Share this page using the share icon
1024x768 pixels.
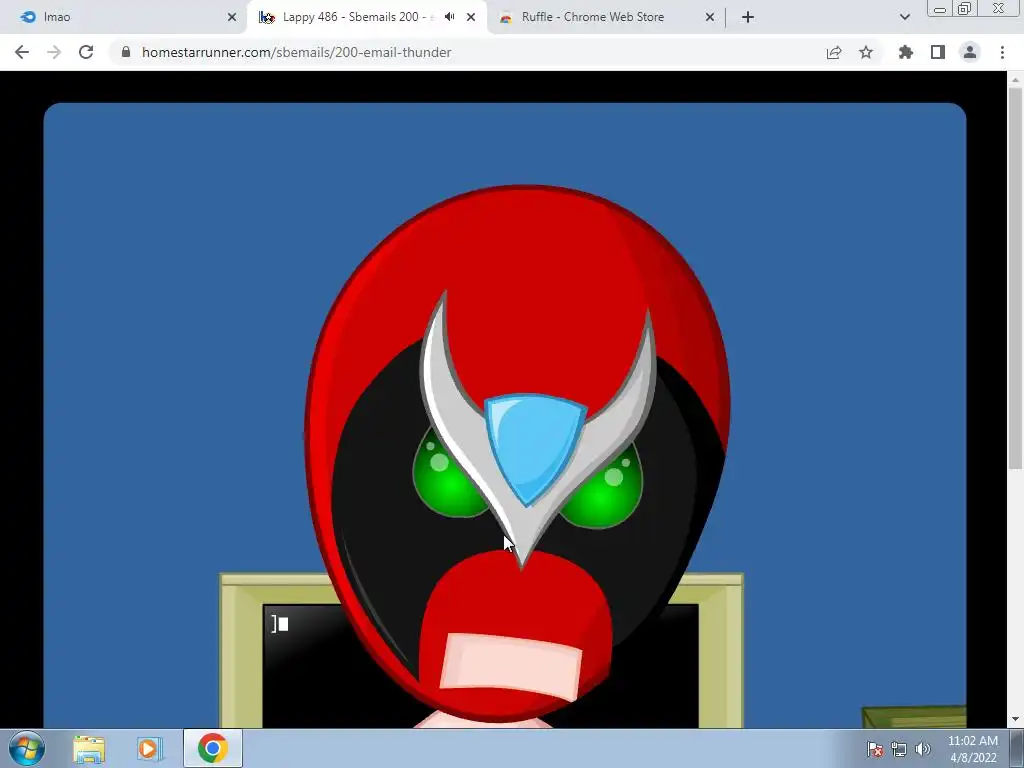point(834,52)
